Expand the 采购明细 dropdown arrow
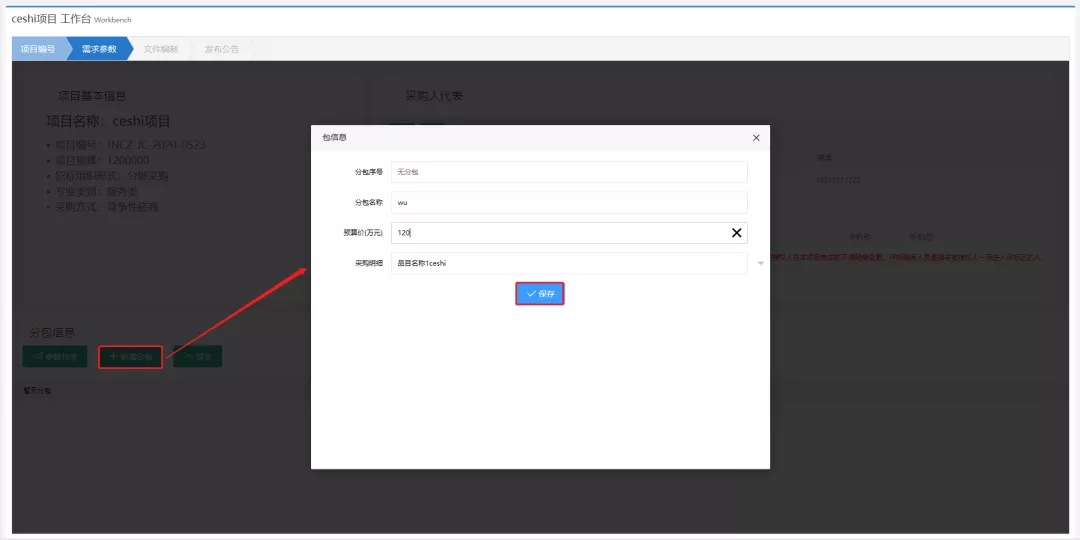 coord(760,263)
